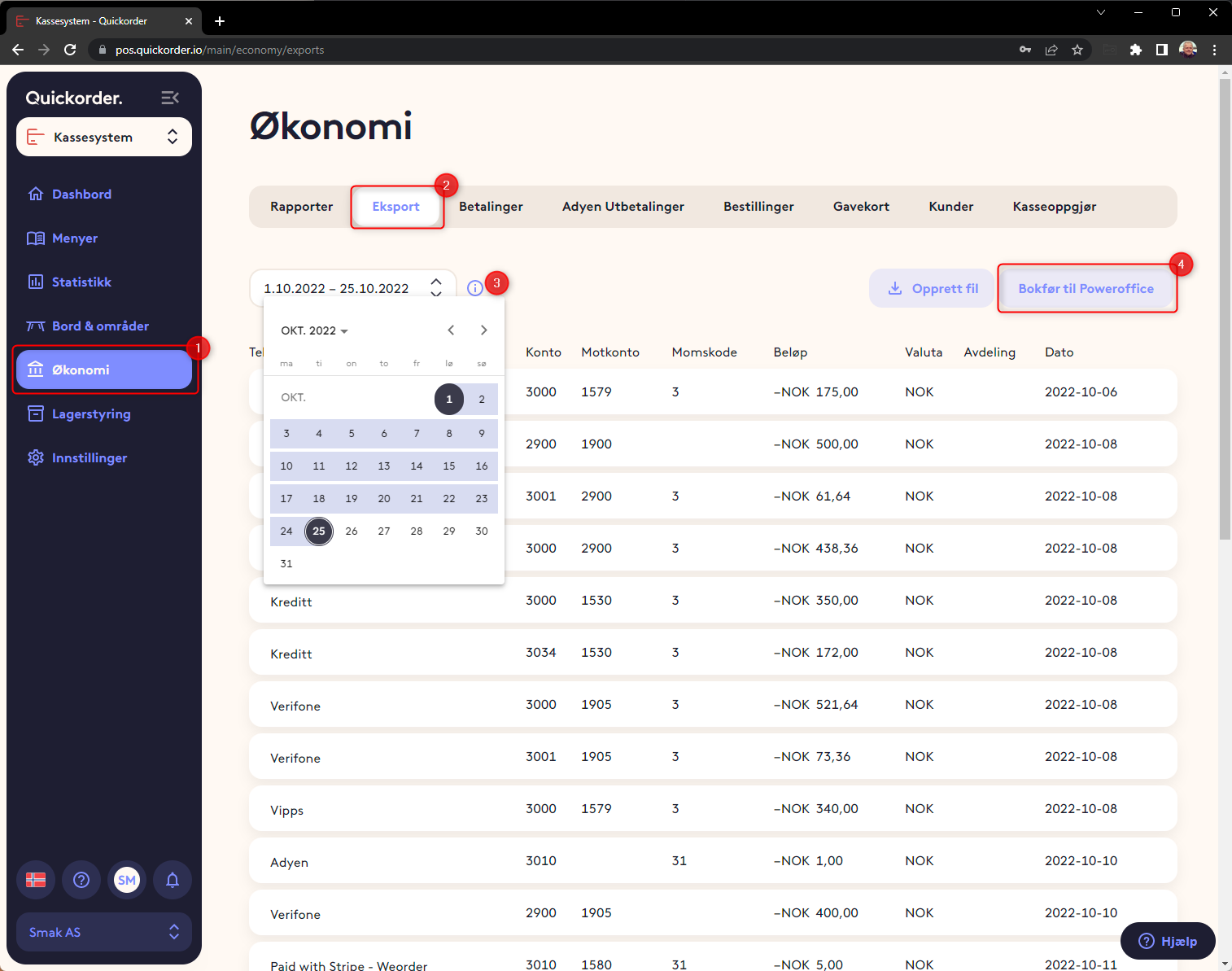Open the Bestillinger tab
The image size is (1232, 971).
[758, 207]
